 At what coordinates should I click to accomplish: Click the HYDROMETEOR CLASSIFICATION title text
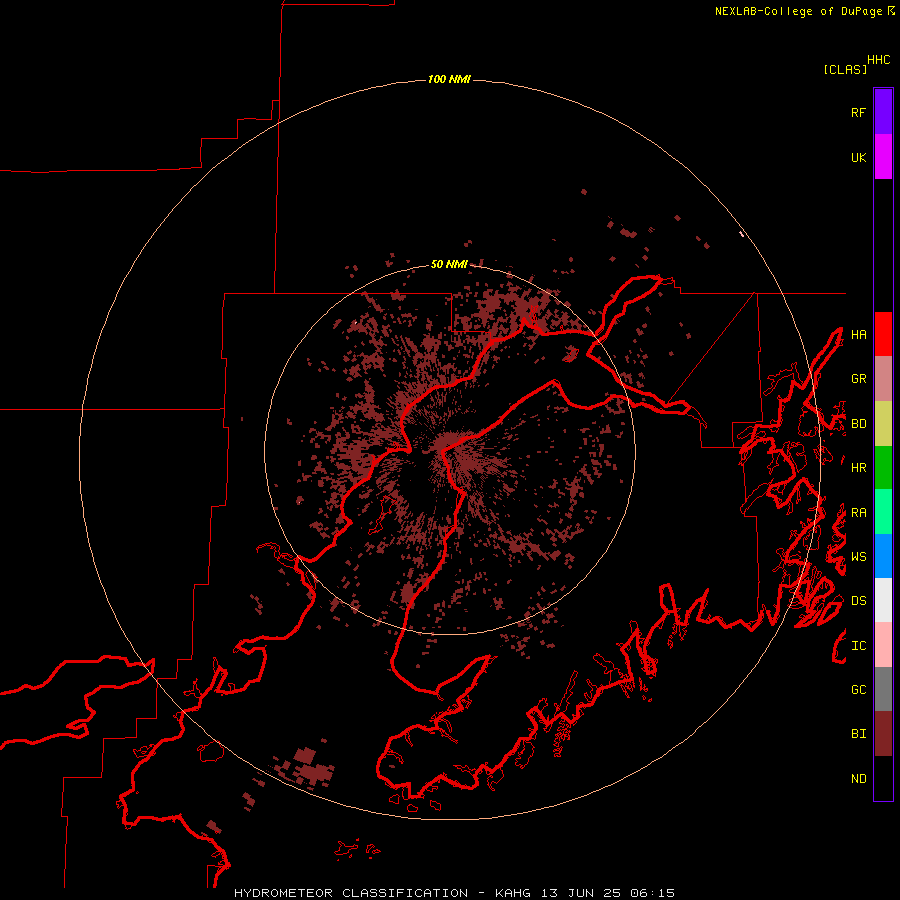point(351,893)
